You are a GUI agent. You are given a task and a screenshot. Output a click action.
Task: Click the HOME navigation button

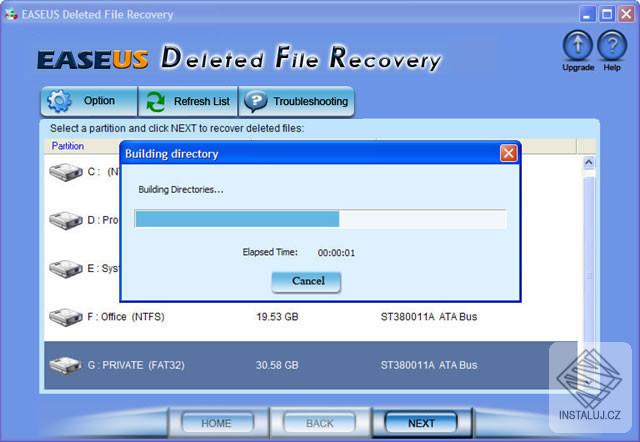click(217, 423)
